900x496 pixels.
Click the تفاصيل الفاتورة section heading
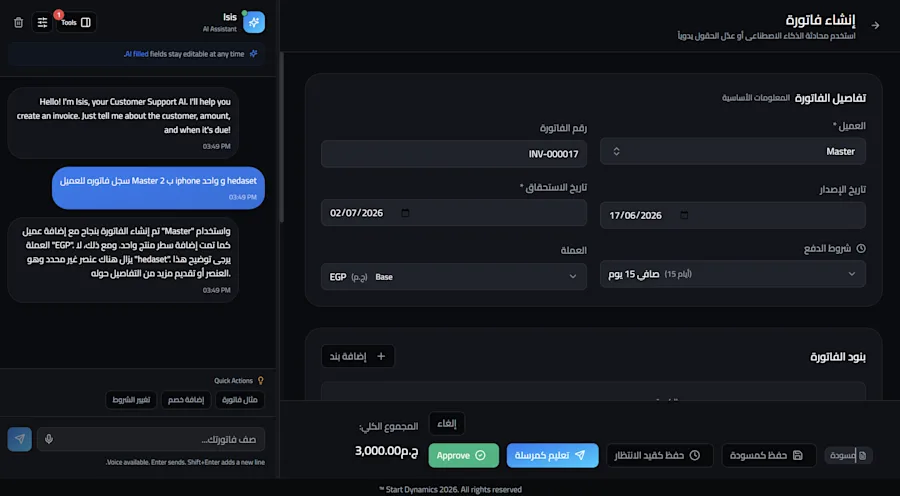click(830, 98)
